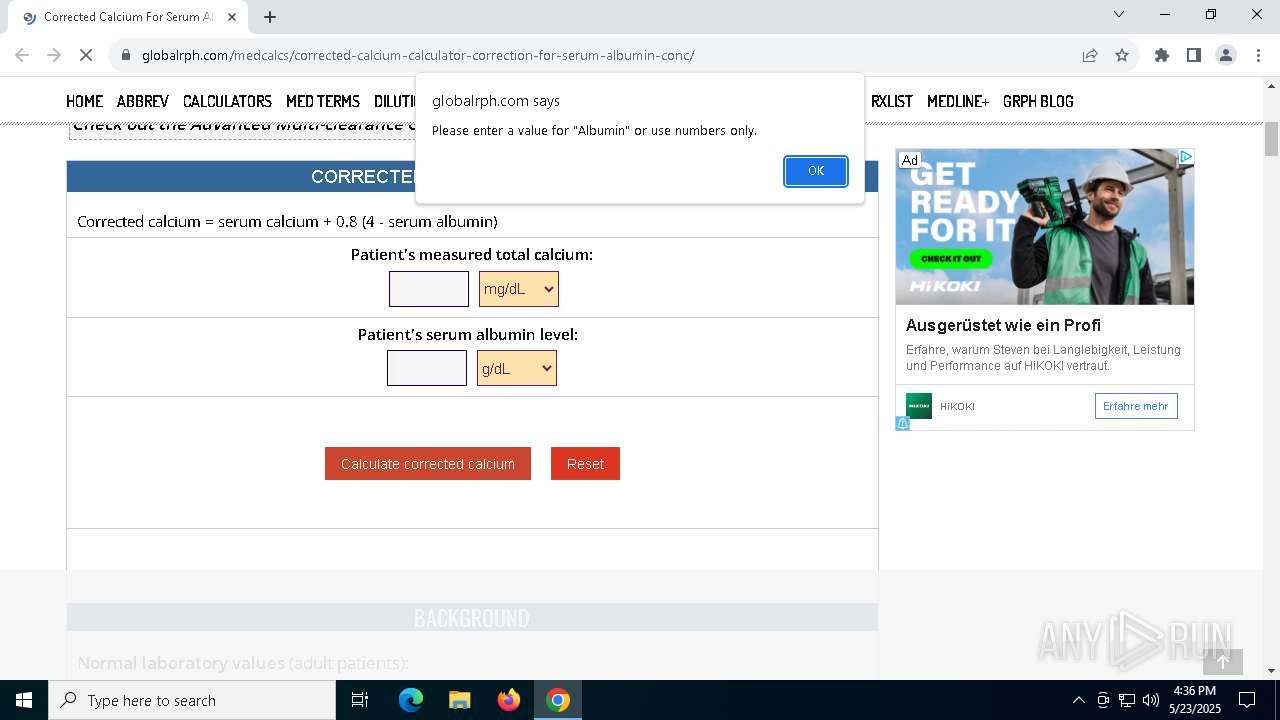Viewport: 1280px width, 720px height.
Task: Launch Firefox from taskbar
Action: (509, 700)
